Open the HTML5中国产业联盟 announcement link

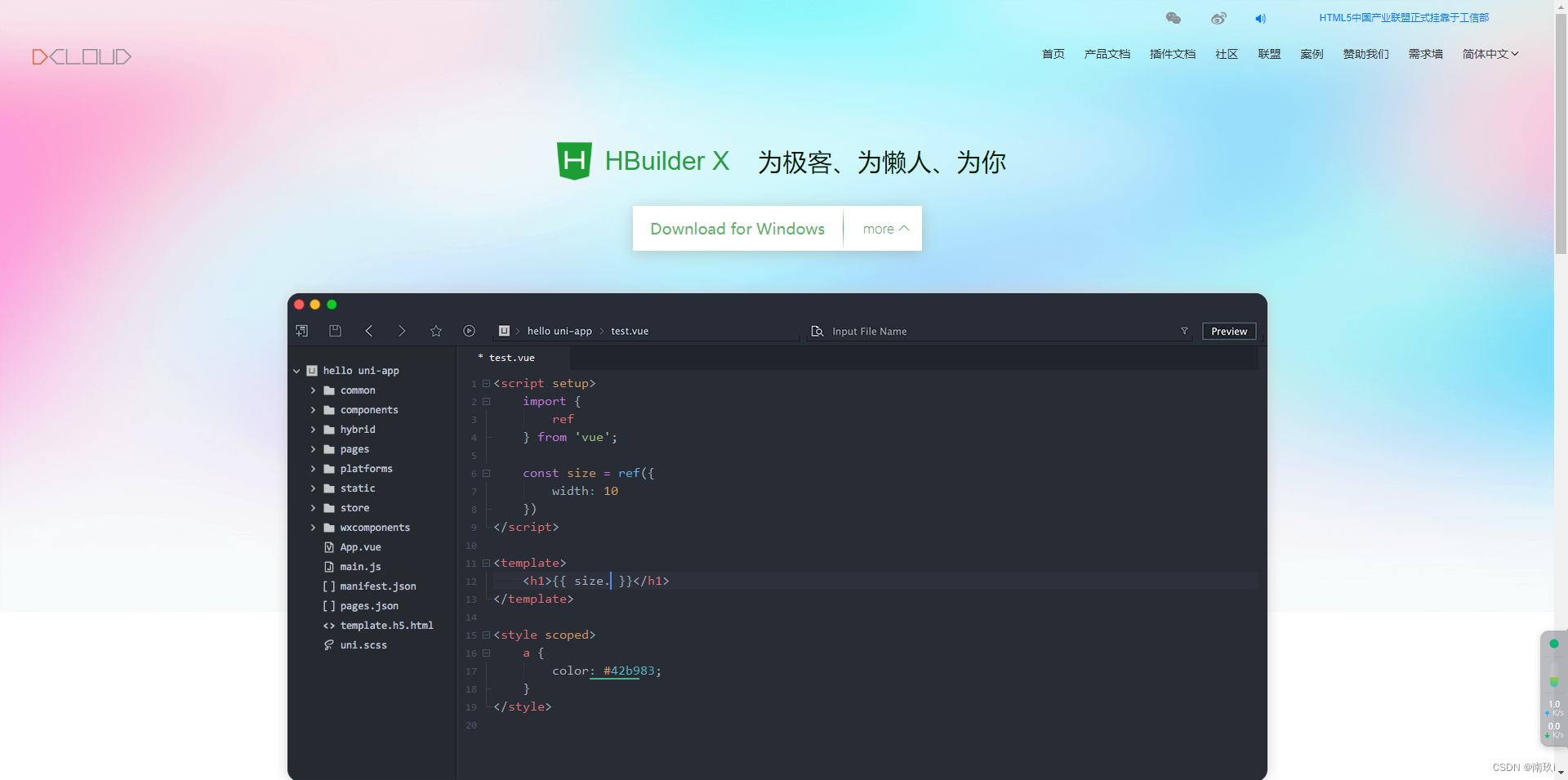(1404, 18)
